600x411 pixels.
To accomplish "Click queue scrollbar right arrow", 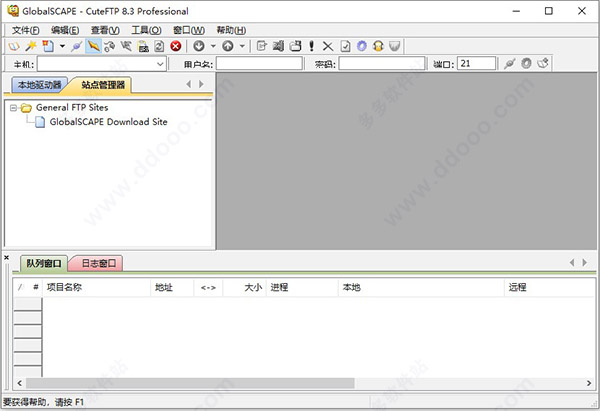I will click(589, 383).
